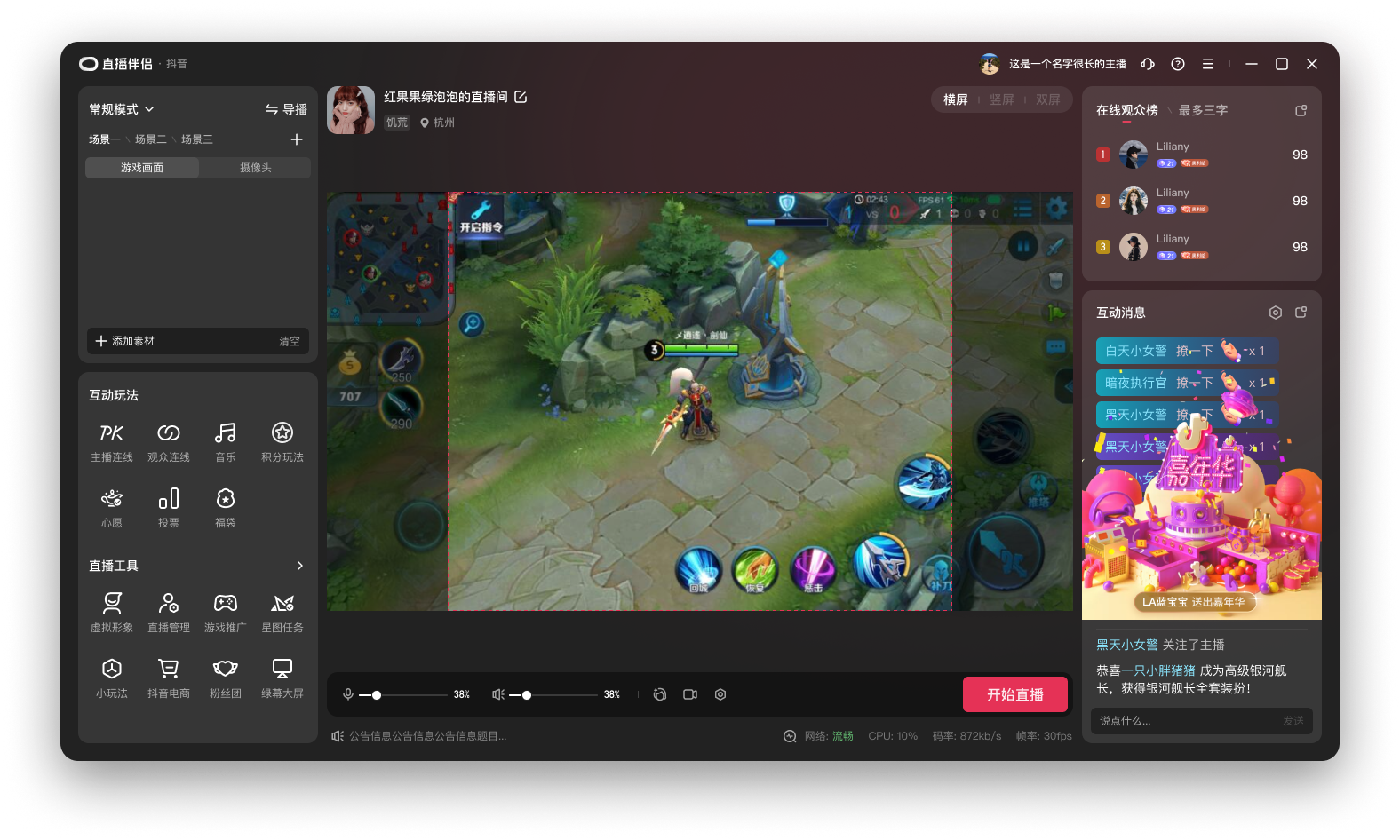Select the 摄像头 source tab
The width and height of the screenshot is (1400, 840).
click(x=255, y=168)
